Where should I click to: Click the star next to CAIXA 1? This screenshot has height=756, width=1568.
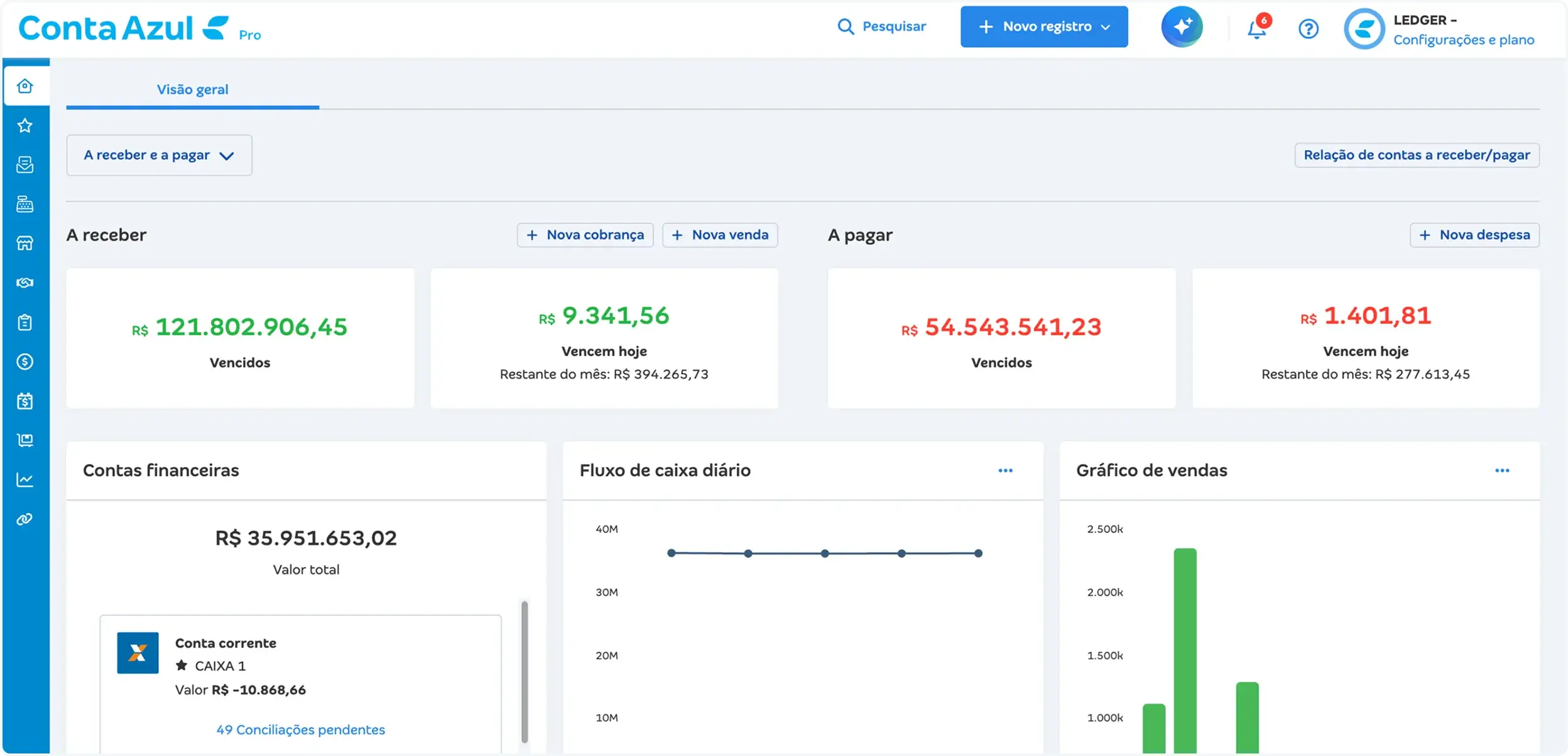pos(182,665)
